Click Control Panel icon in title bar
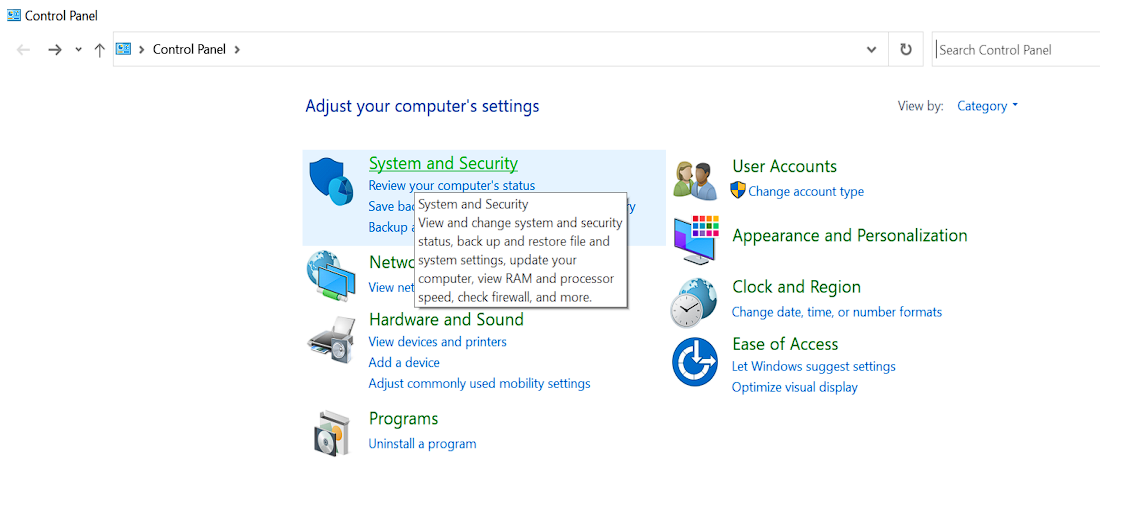The width and height of the screenshot is (1125, 514). 14,15
